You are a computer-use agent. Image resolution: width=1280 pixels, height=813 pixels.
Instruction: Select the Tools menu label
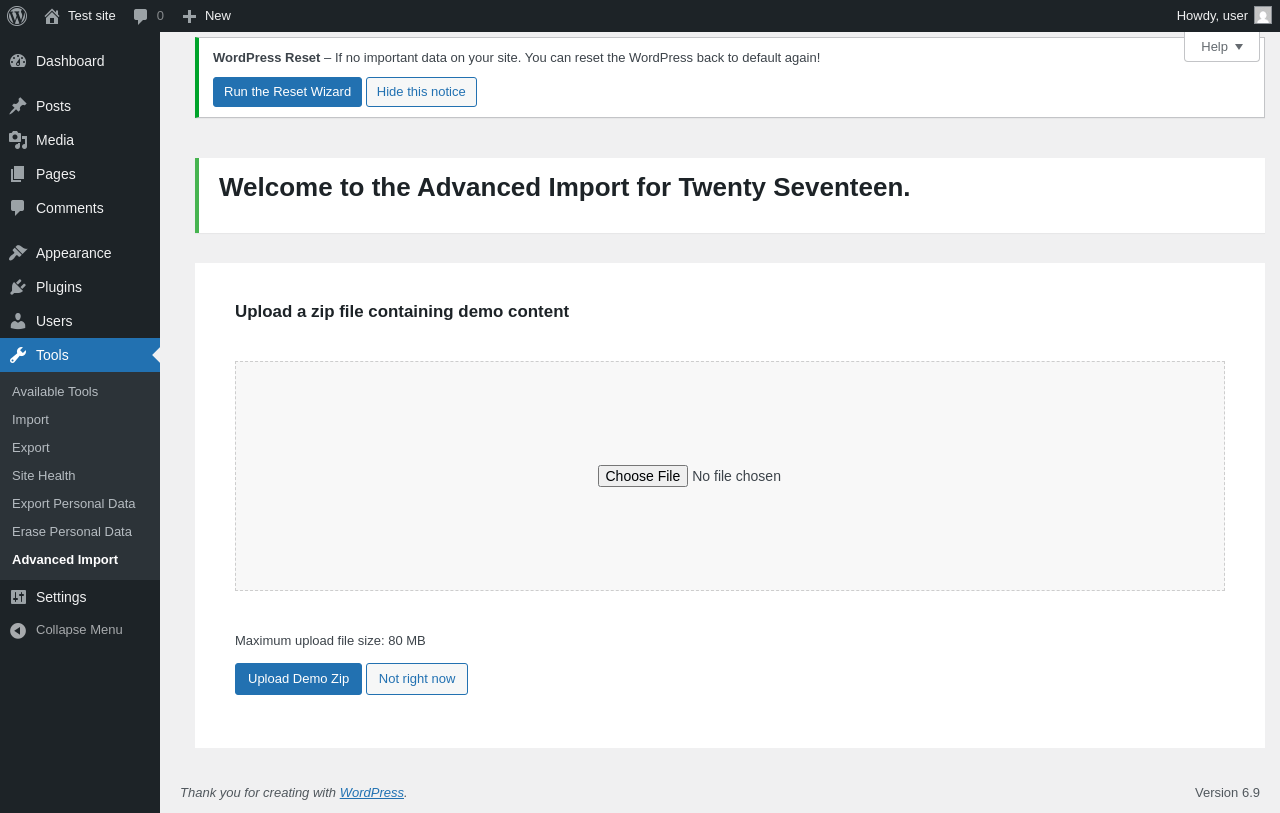pos(52,355)
